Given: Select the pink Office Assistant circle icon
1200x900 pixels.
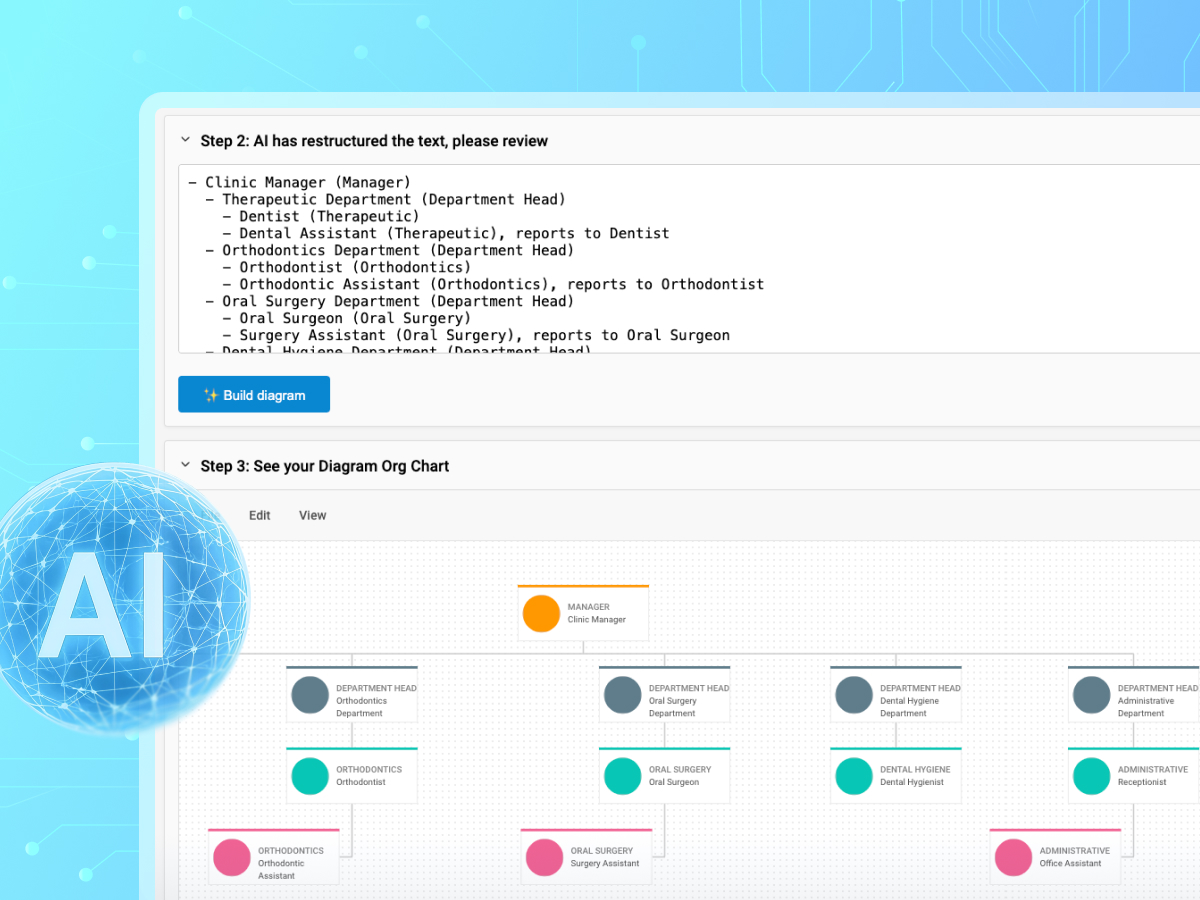Looking at the screenshot, I should click(x=1015, y=857).
